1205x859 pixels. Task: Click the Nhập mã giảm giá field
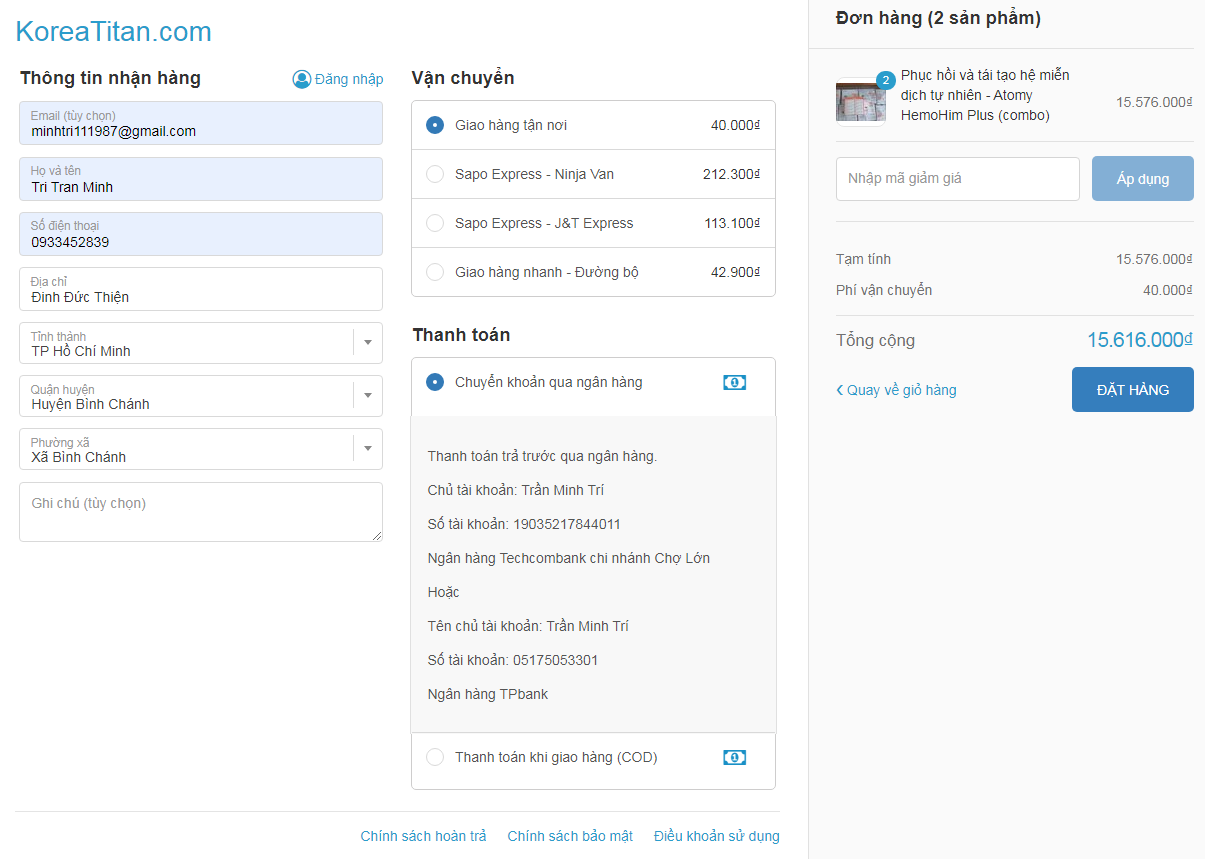click(957, 179)
